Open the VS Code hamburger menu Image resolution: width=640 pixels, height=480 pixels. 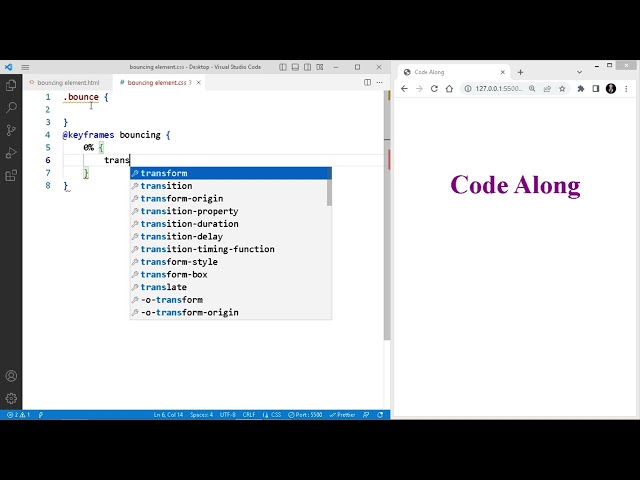(25, 67)
